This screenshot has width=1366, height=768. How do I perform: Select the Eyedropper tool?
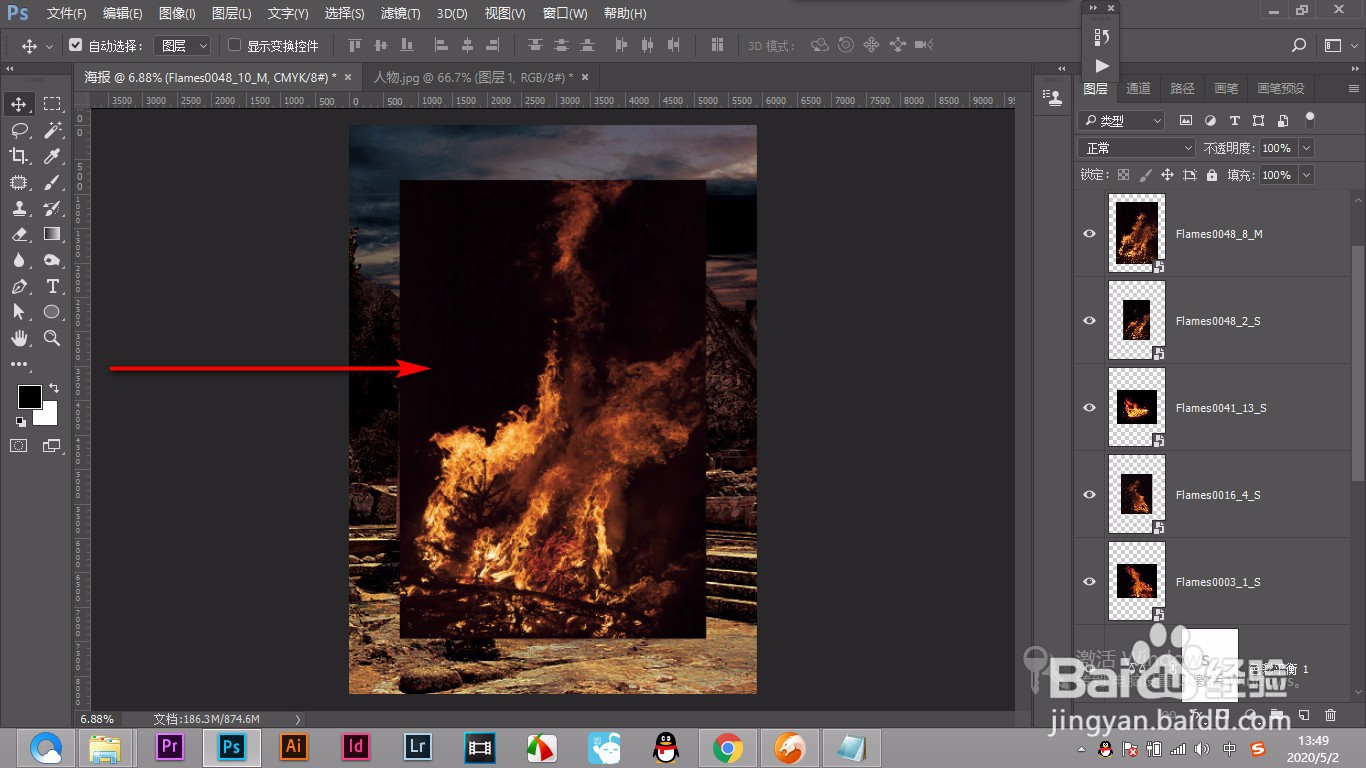[52, 156]
